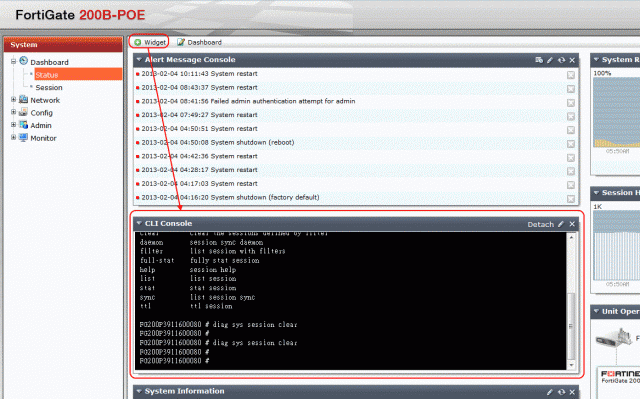Collapse the System Resources widget
Viewport: 640px width, 399px height.
click(596, 60)
